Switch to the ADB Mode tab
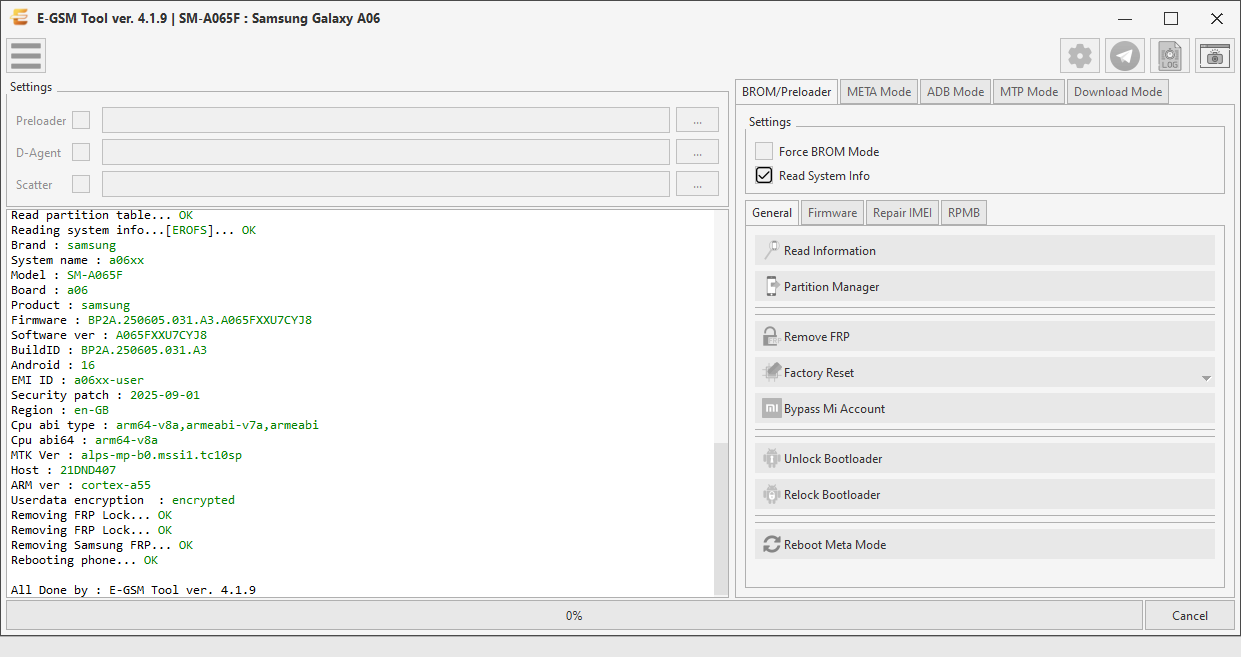Viewport: 1241px width, 657px height. (x=955, y=92)
